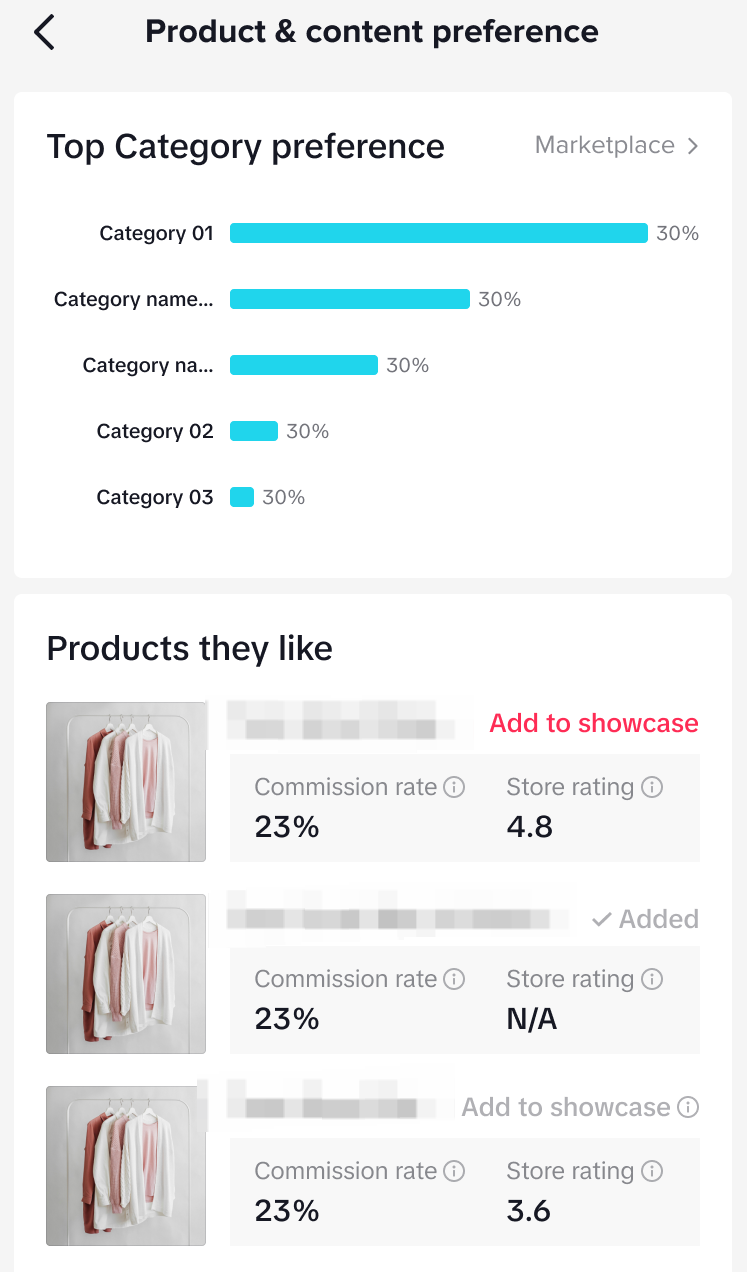Select the Category 01 bar
Screen dimensions: 747x1272
(438, 233)
